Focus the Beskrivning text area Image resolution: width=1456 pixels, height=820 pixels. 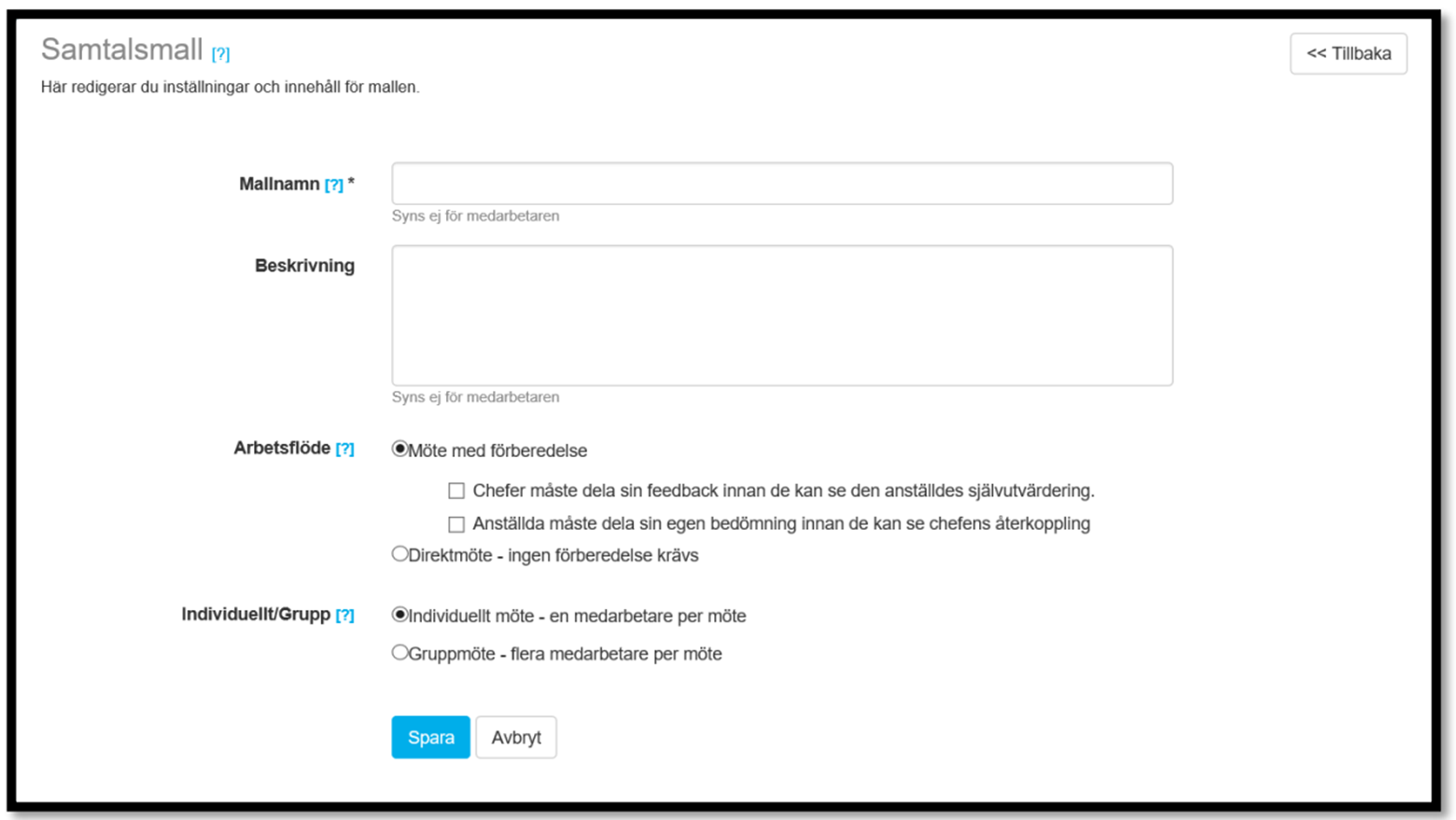tap(782, 315)
